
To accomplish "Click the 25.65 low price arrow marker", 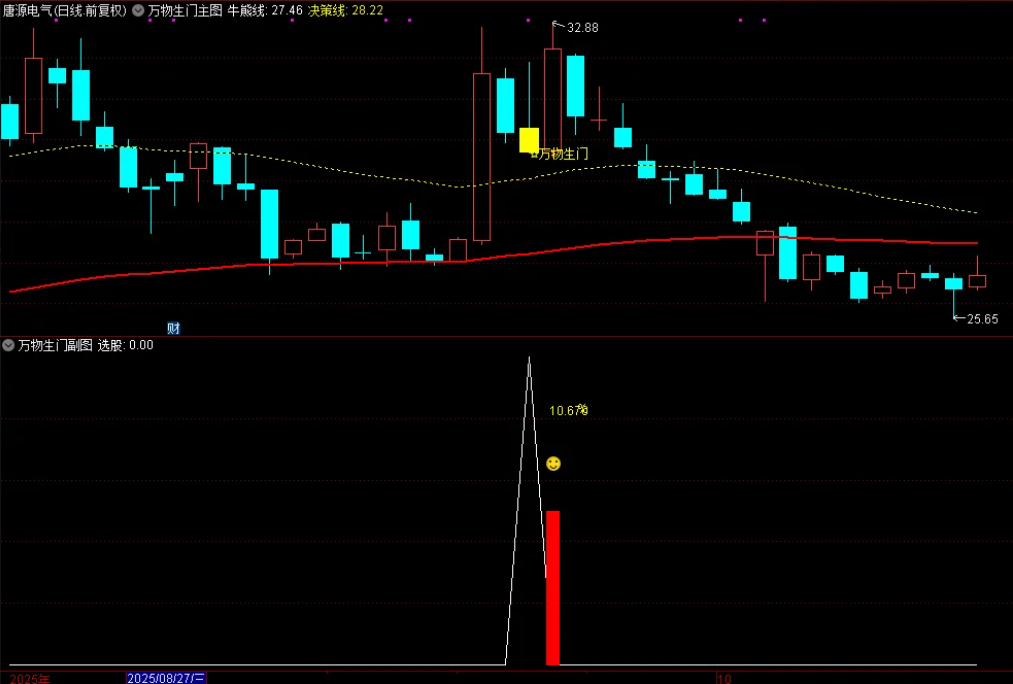I will click(x=975, y=319).
